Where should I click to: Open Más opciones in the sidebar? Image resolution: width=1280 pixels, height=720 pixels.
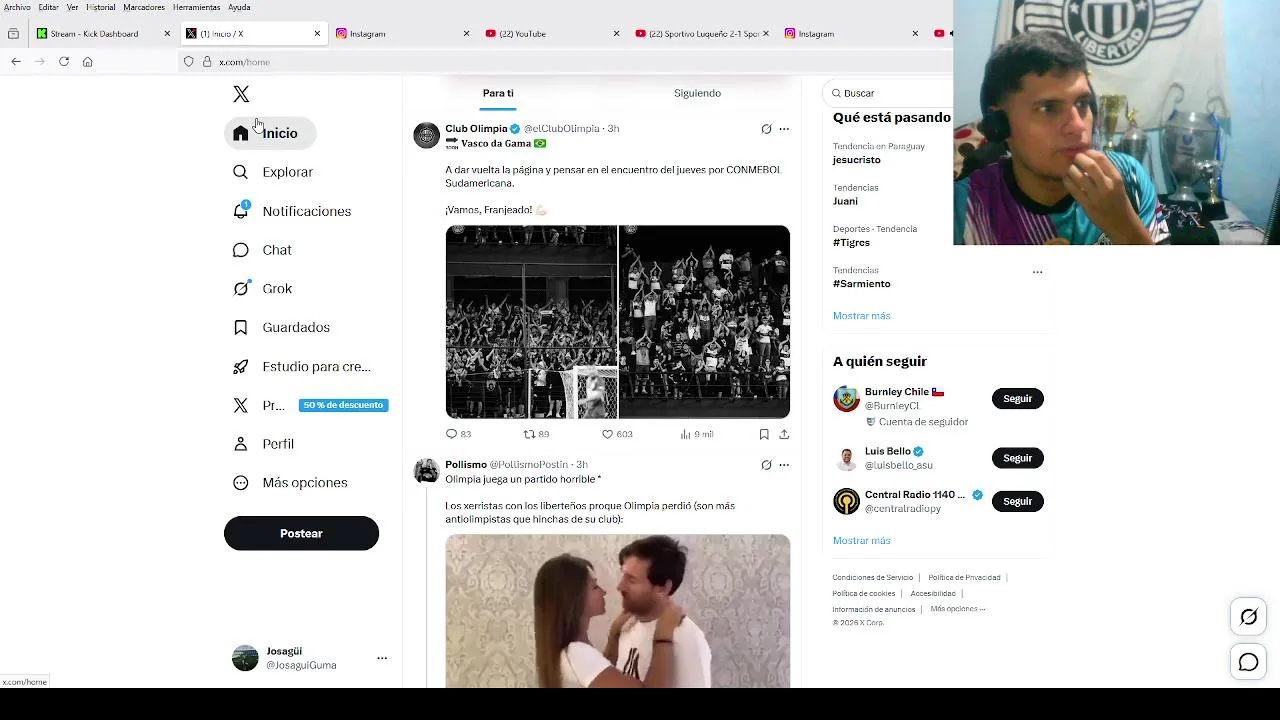pyautogui.click(x=290, y=483)
